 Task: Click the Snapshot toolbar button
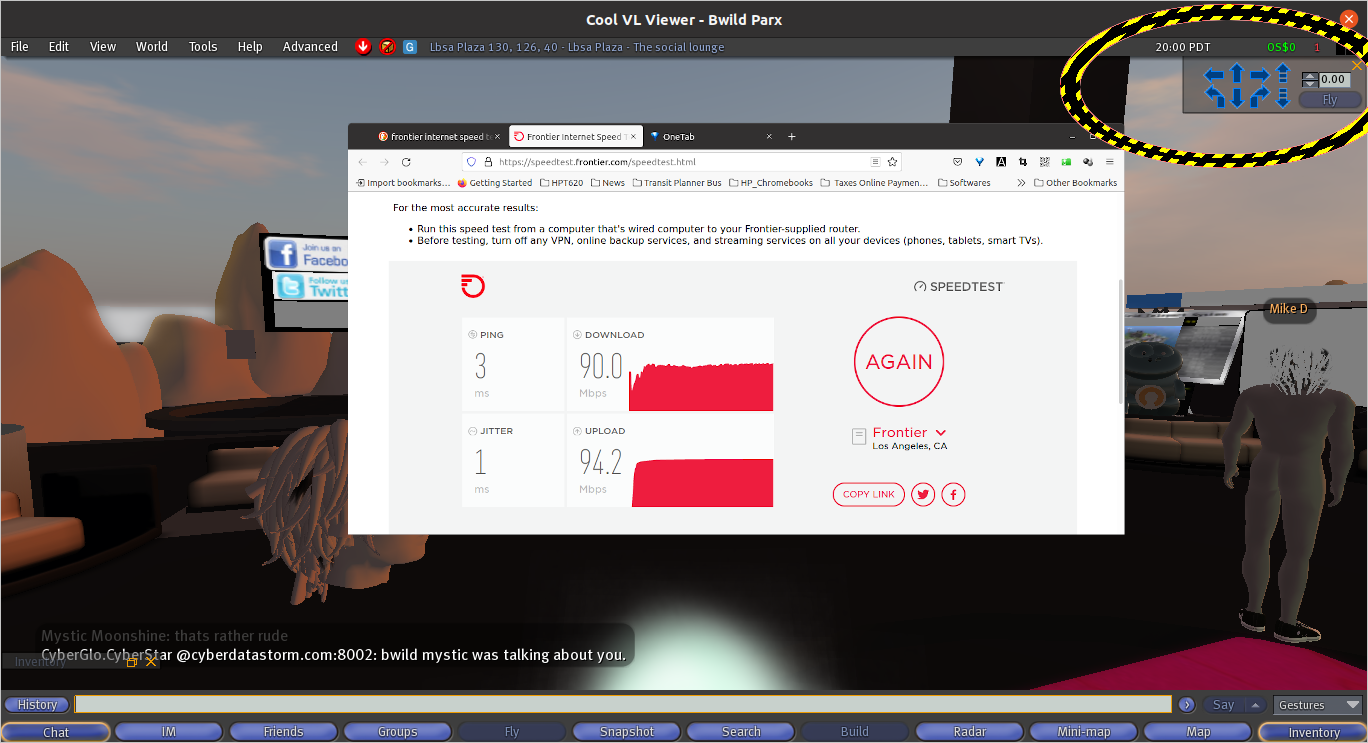[x=627, y=732]
